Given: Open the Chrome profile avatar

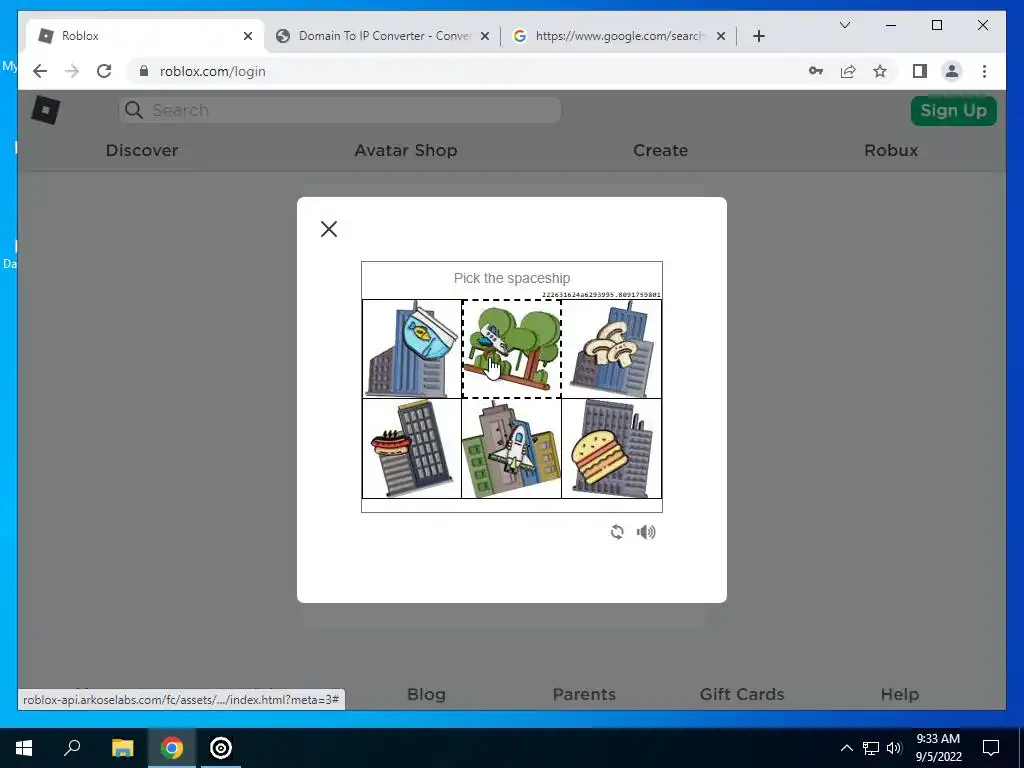Looking at the screenshot, I should point(952,71).
